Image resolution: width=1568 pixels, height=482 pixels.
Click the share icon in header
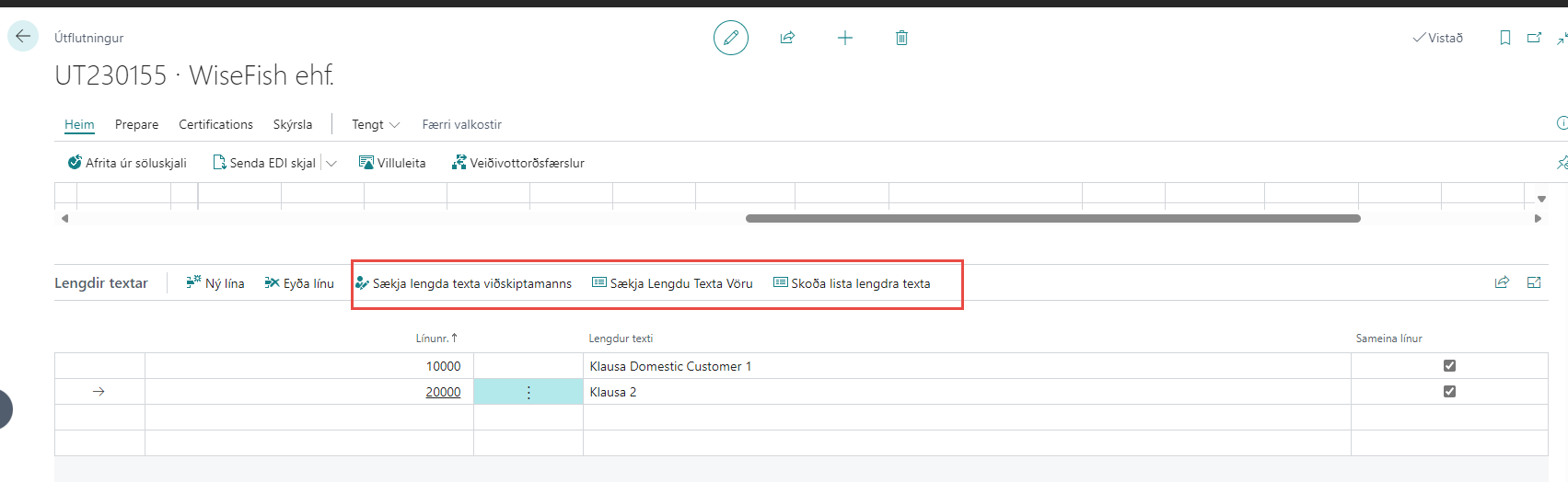(x=787, y=38)
